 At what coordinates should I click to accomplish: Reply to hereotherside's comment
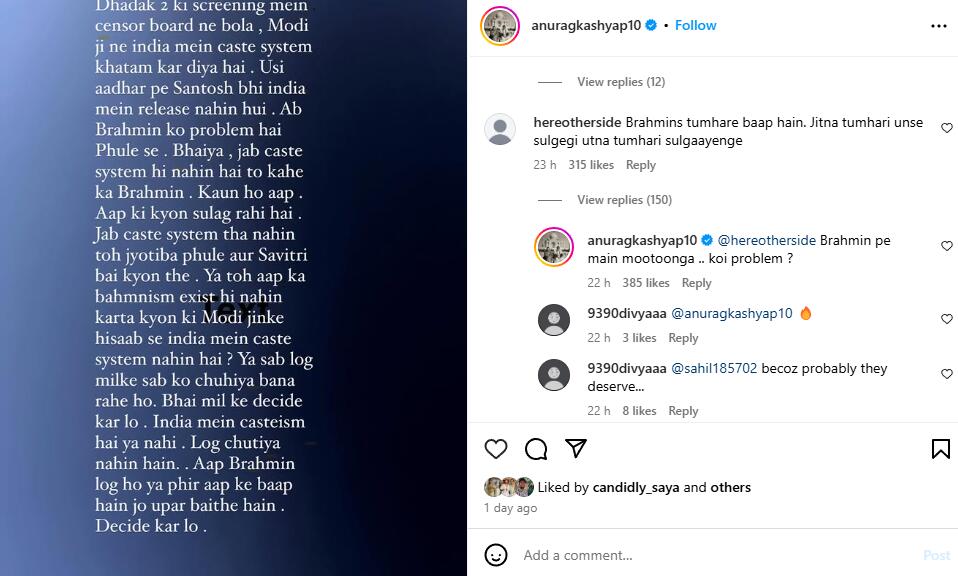click(x=640, y=165)
